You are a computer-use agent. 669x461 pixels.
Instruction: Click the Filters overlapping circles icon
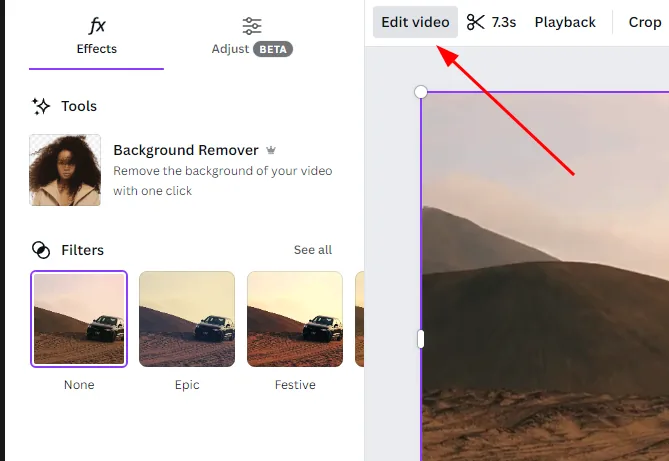pos(41,250)
